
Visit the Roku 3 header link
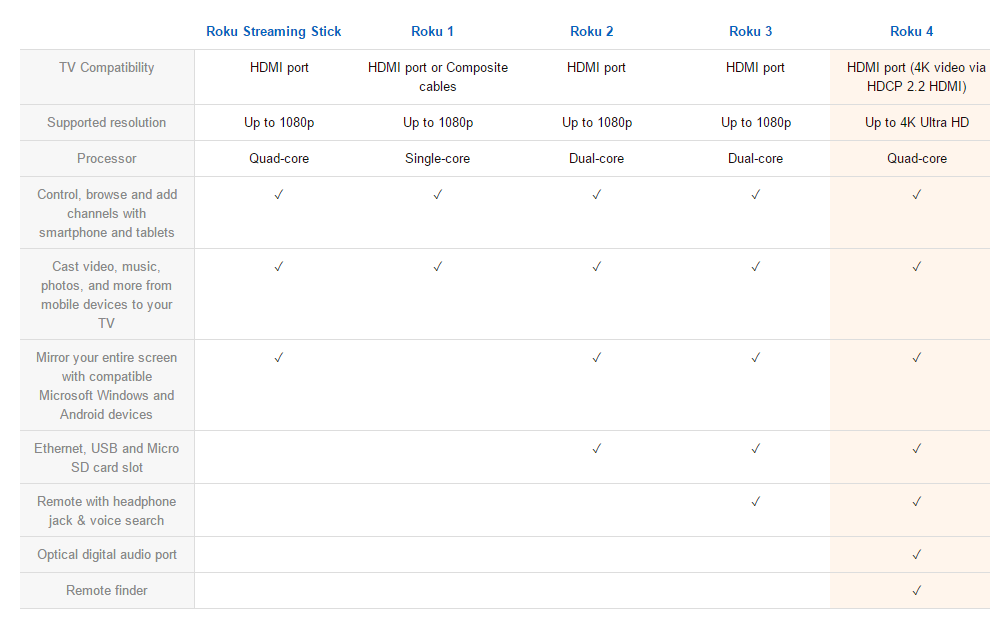[x=750, y=31]
